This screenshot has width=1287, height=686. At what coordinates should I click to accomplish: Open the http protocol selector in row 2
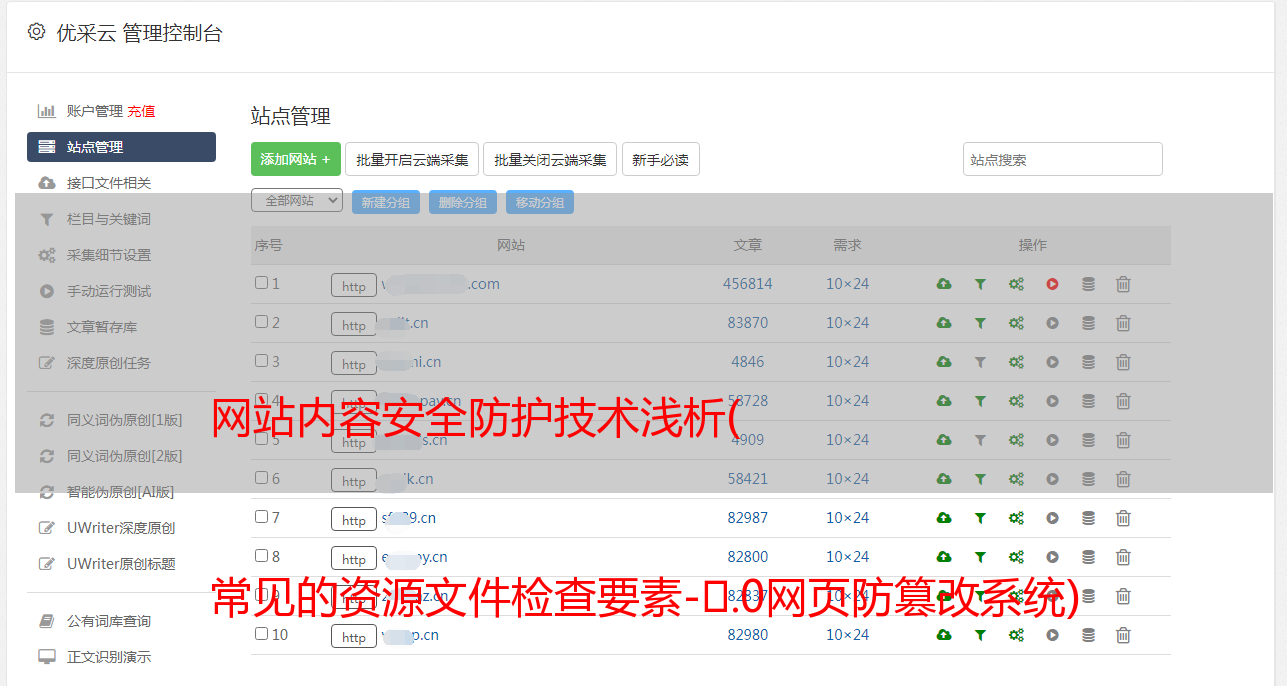pyautogui.click(x=354, y=325)
